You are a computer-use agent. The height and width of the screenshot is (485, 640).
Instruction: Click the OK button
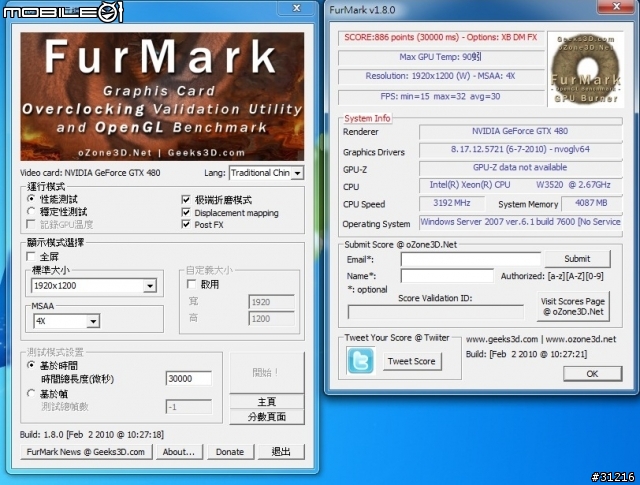click(x=592, y=374)
